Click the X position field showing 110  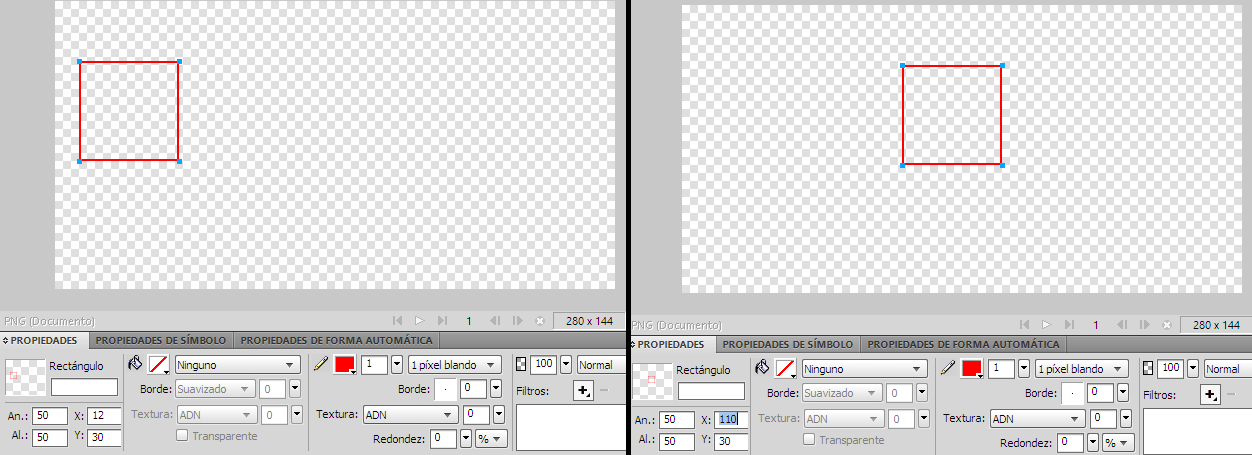point(731,419)
